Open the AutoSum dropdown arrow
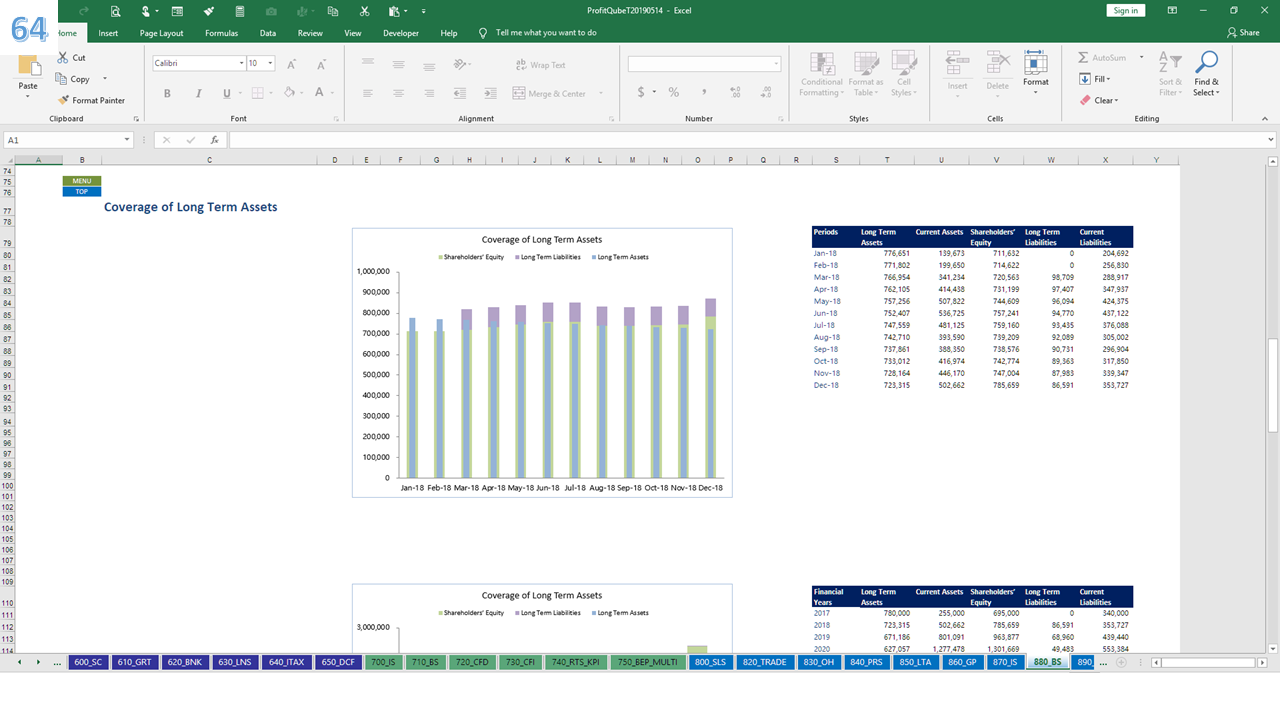Screen dimensions: 1280x720 pos(1141,58)
